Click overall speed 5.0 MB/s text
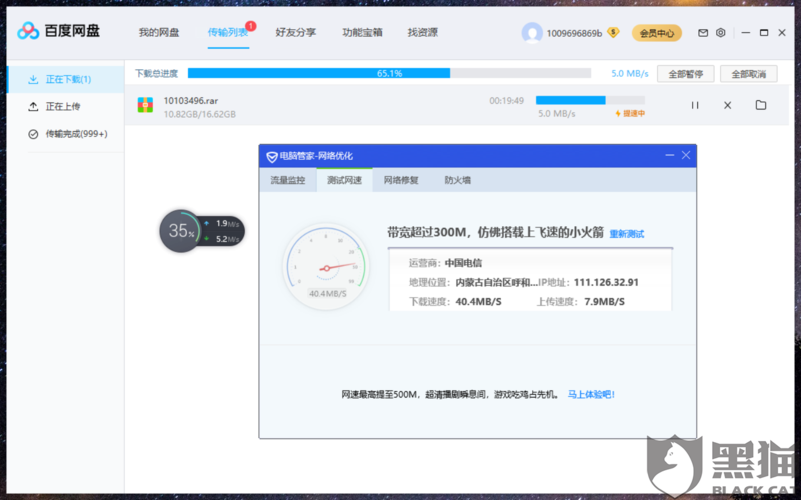 pos(630,74)
